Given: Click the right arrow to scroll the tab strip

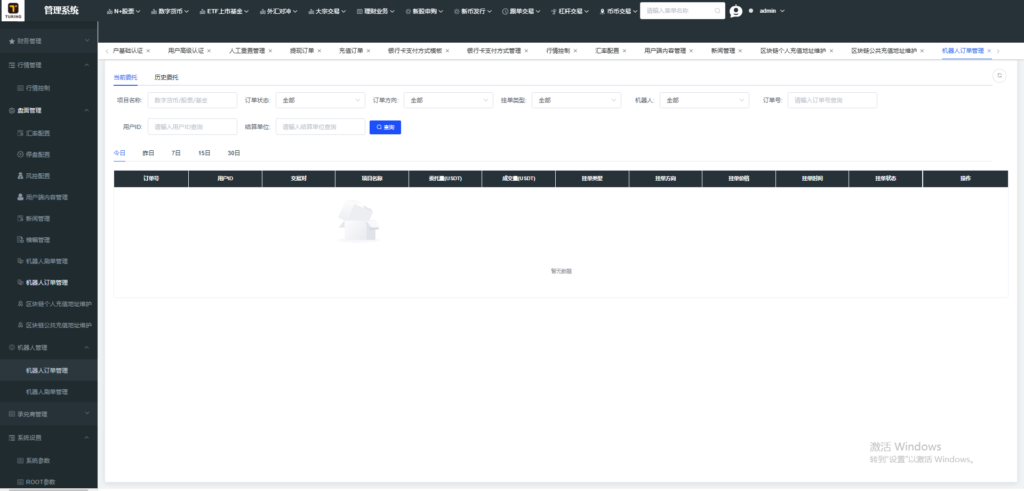Looking at the screenshot, I should 997,51.
